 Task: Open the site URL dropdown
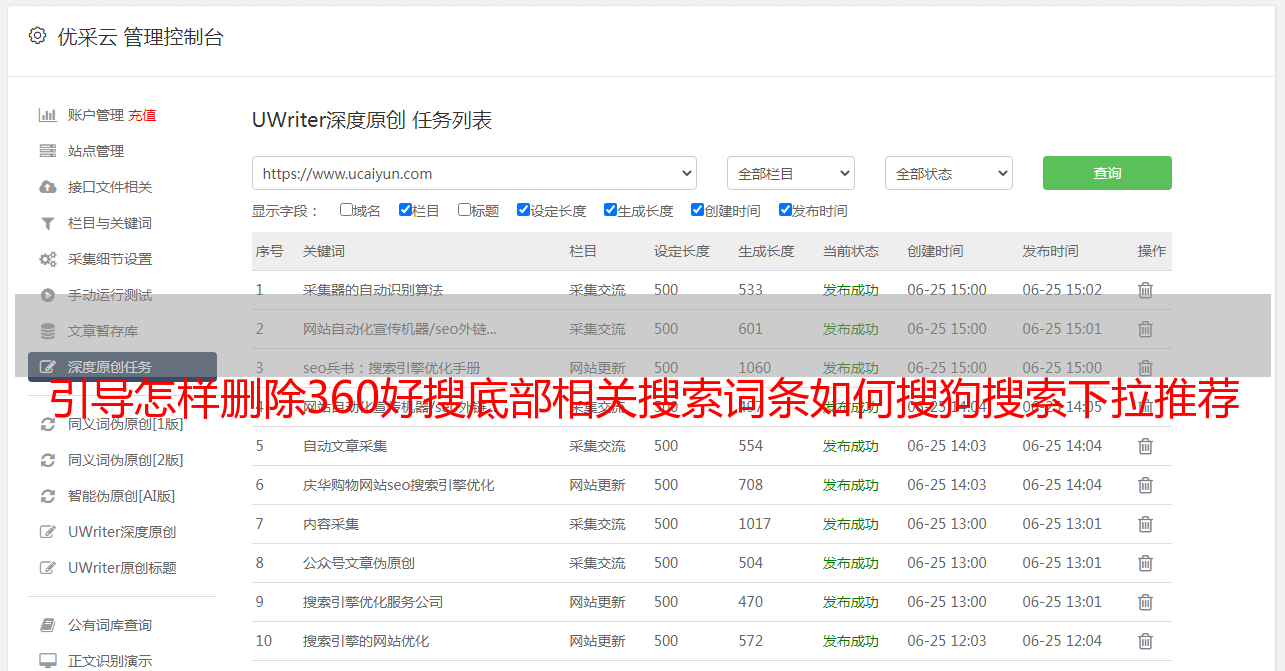[x=474, y=173]
